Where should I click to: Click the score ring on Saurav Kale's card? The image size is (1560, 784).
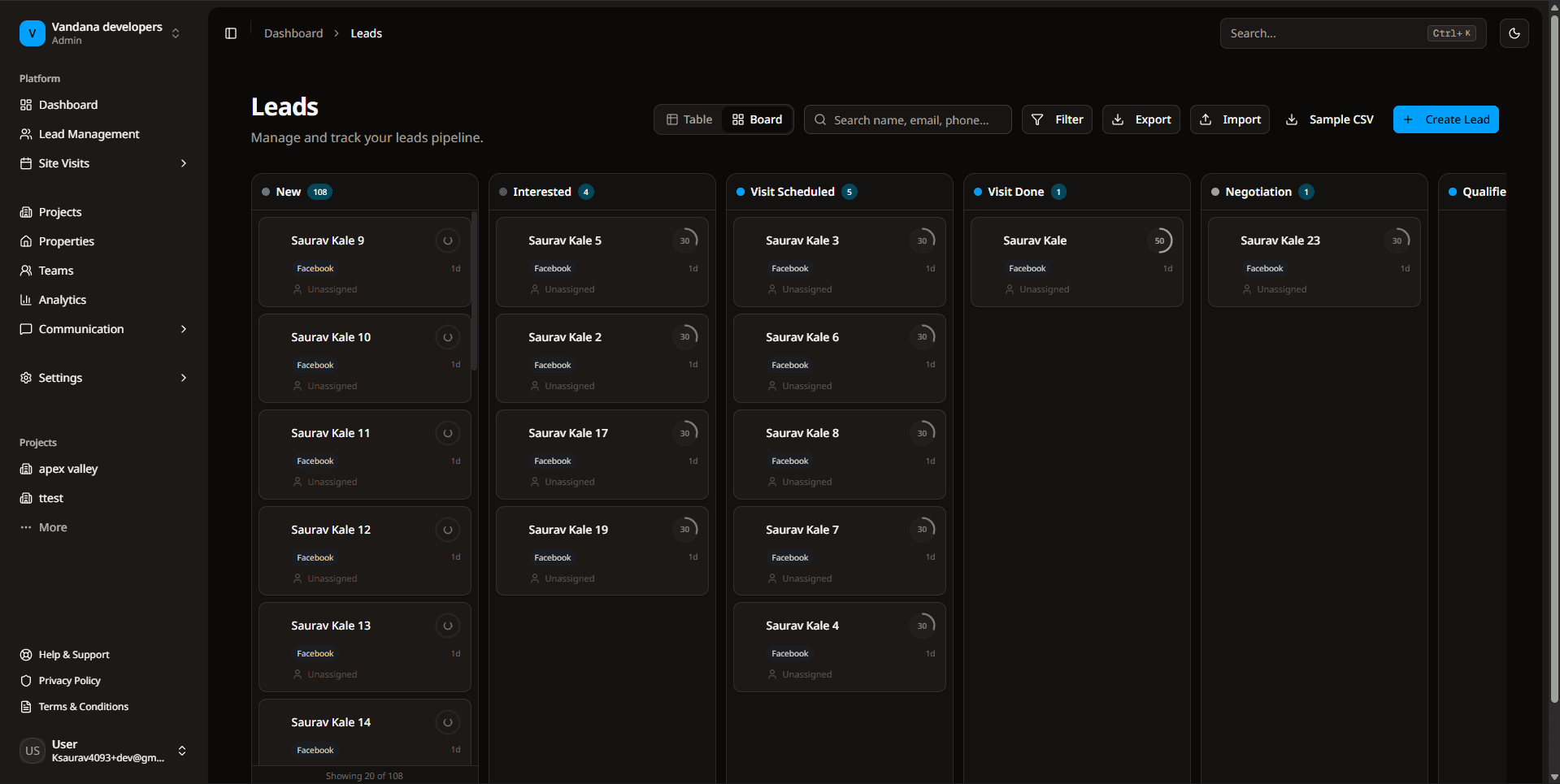point(1161,240)
